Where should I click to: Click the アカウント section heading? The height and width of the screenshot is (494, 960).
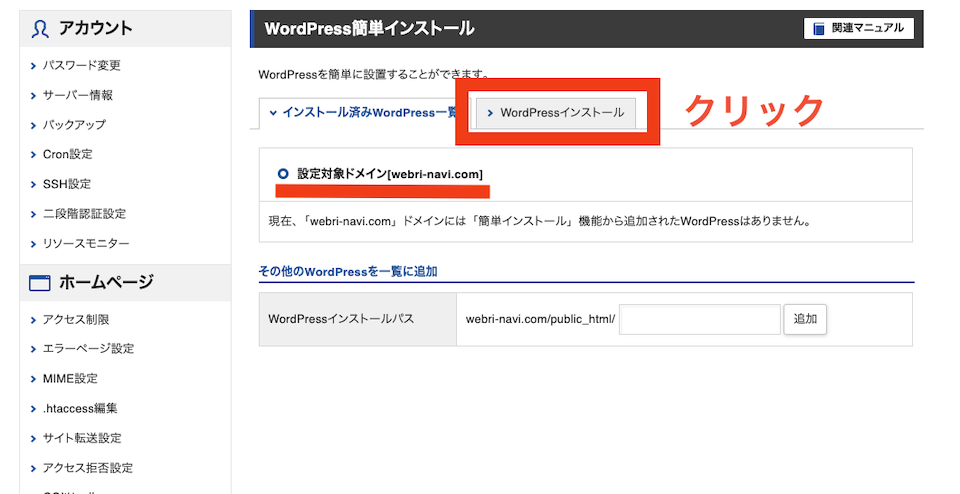tap(96, 28)
